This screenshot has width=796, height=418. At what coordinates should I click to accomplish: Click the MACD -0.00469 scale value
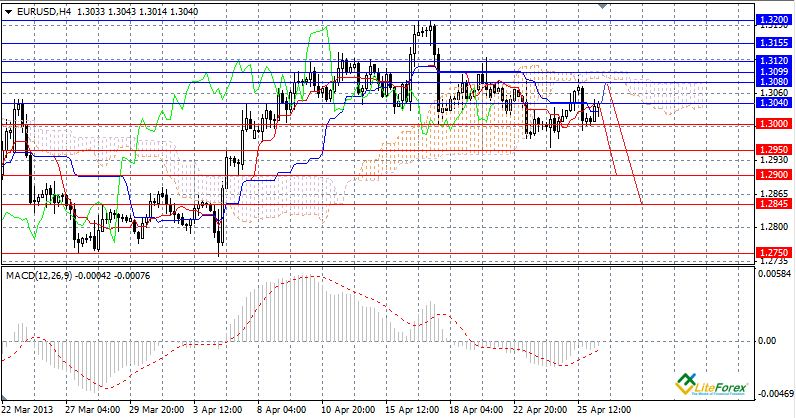[774, 394]
